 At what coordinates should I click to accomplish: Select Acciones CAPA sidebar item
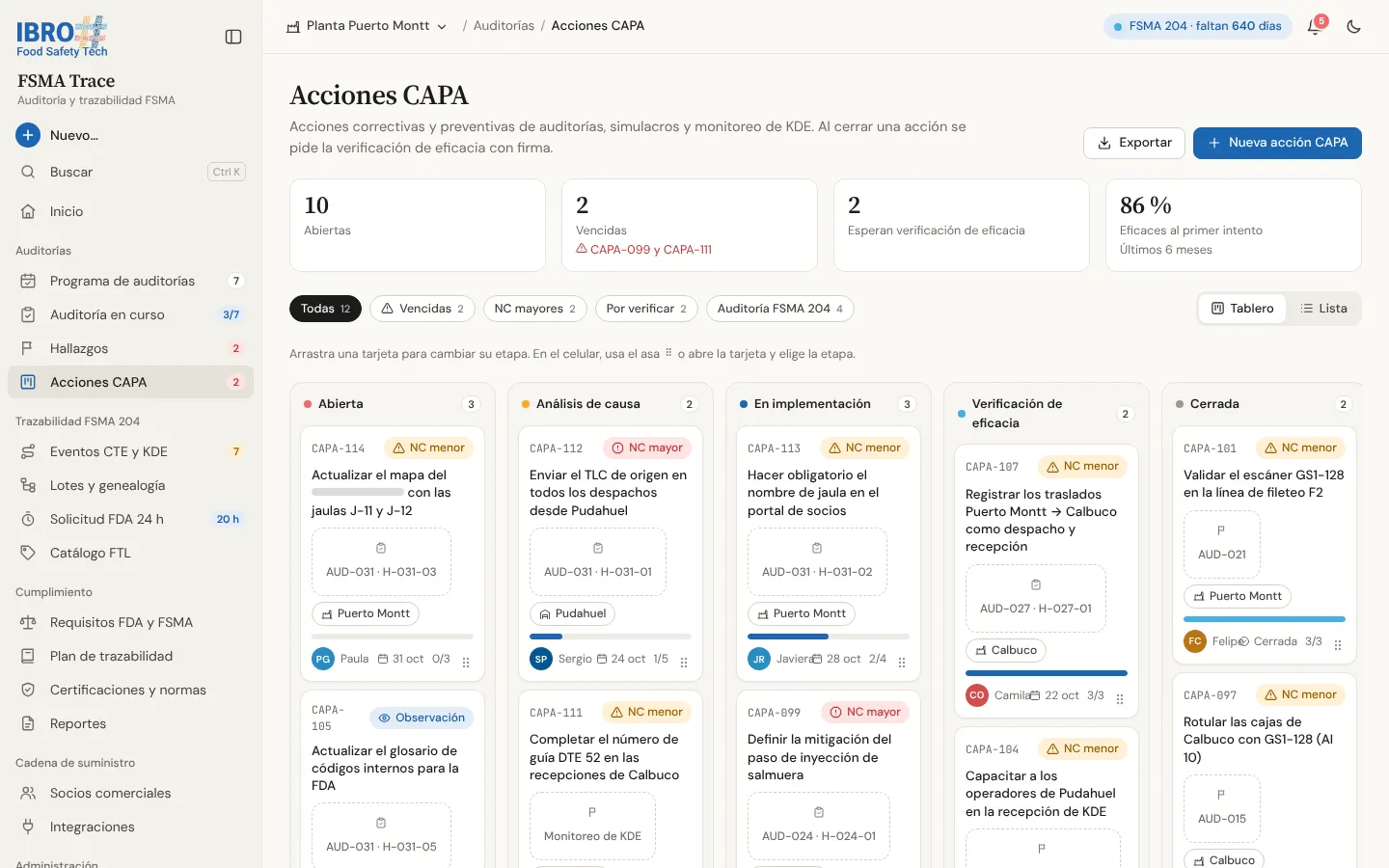coord(131,382)
